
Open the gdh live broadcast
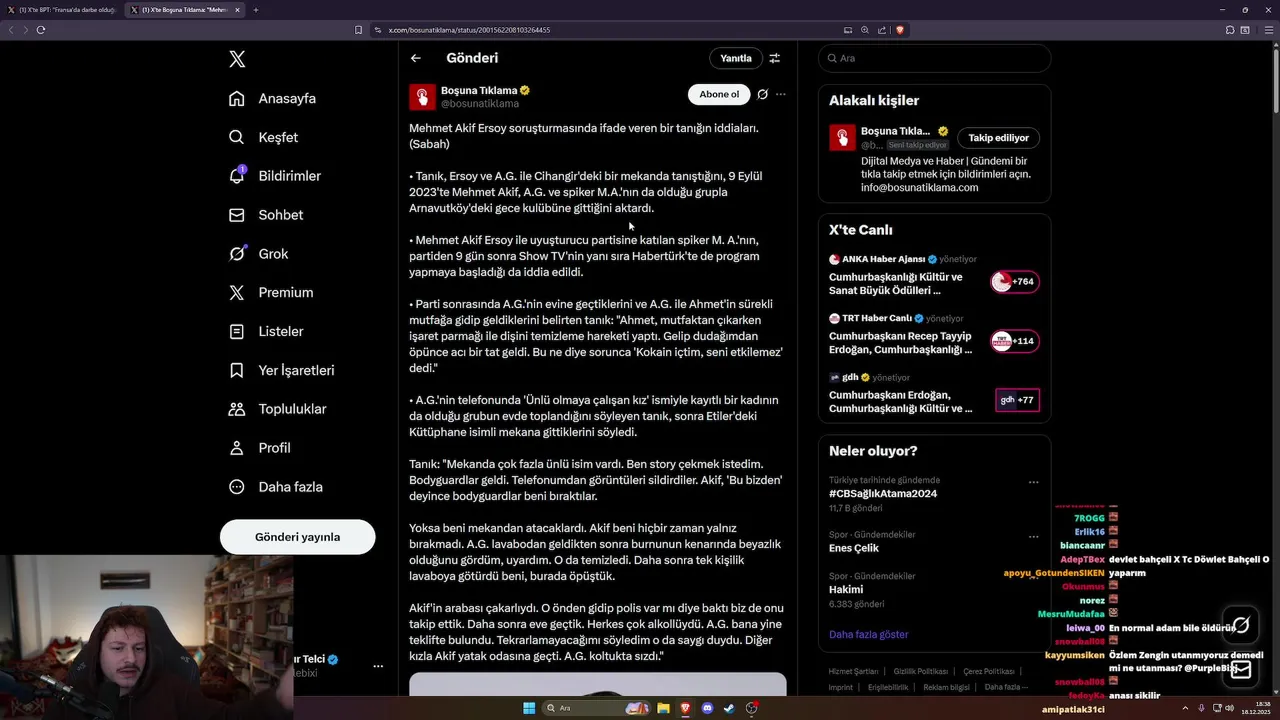[x=934, y=393]
